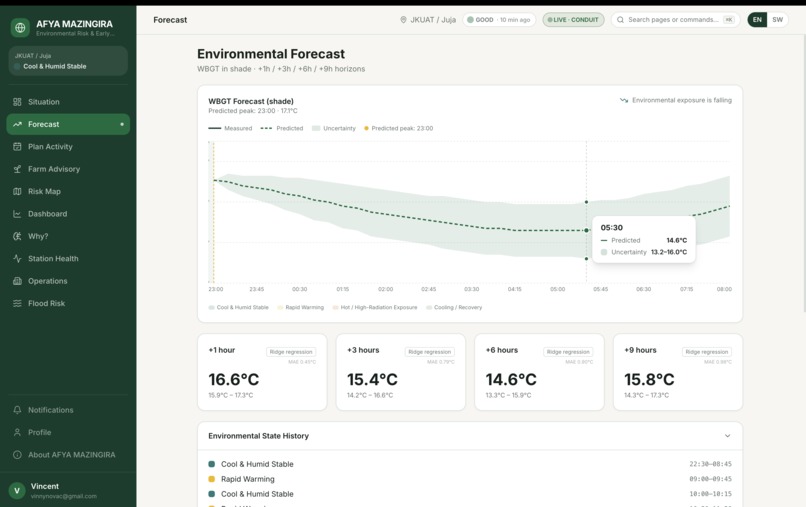This screenshot has width=806, height=507.
Task: Switch language to SW
Action: click(x=777, y=20)
